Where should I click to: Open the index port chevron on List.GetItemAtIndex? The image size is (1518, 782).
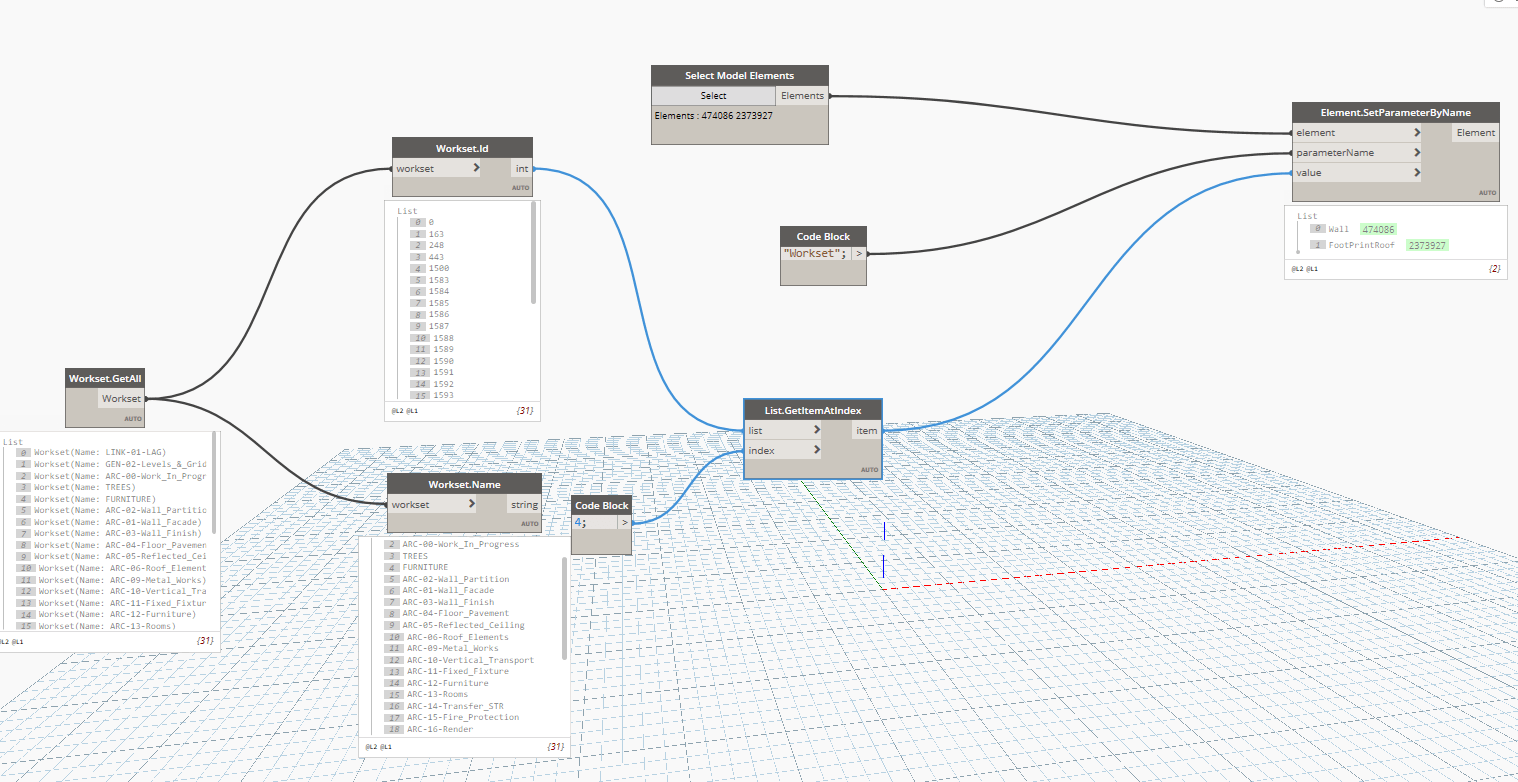point(817,450)
